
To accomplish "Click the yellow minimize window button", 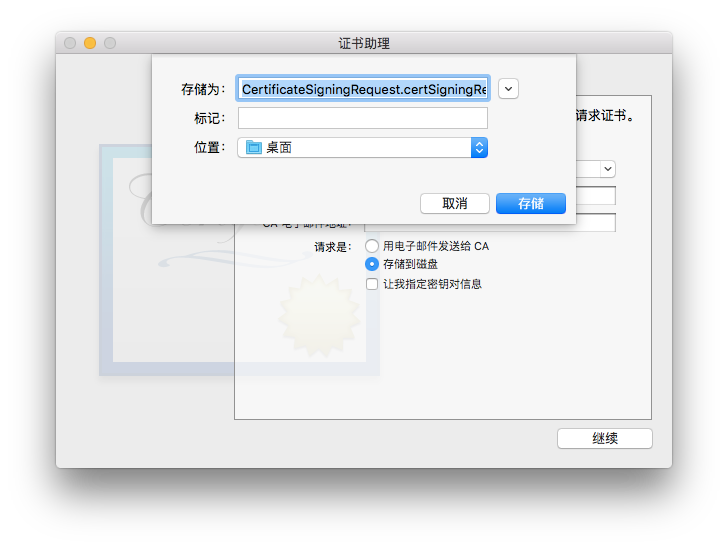I will 90,43.
